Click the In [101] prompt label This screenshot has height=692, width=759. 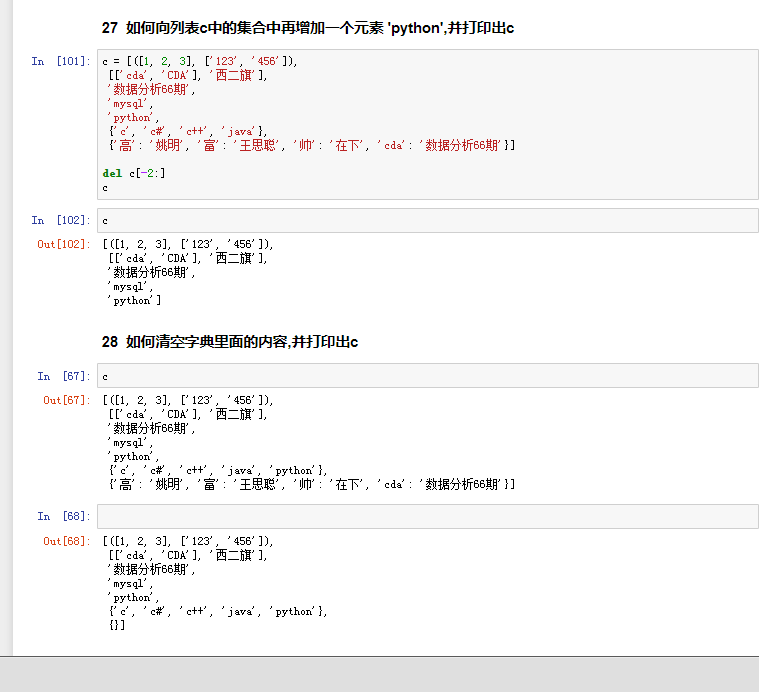(x=61, y=61)
